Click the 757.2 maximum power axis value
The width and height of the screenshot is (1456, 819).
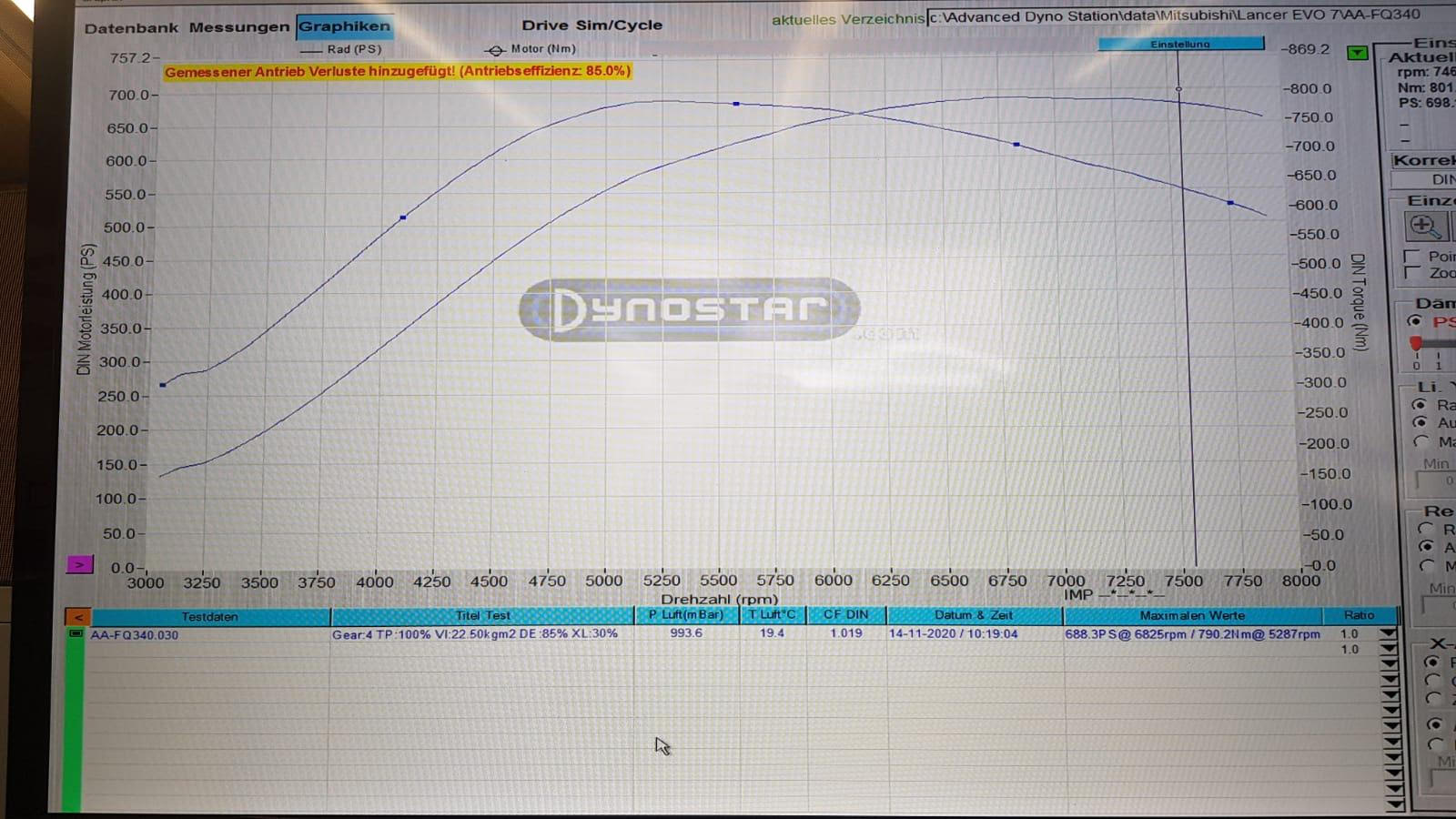pyautogui.click(x=131, y=57)
